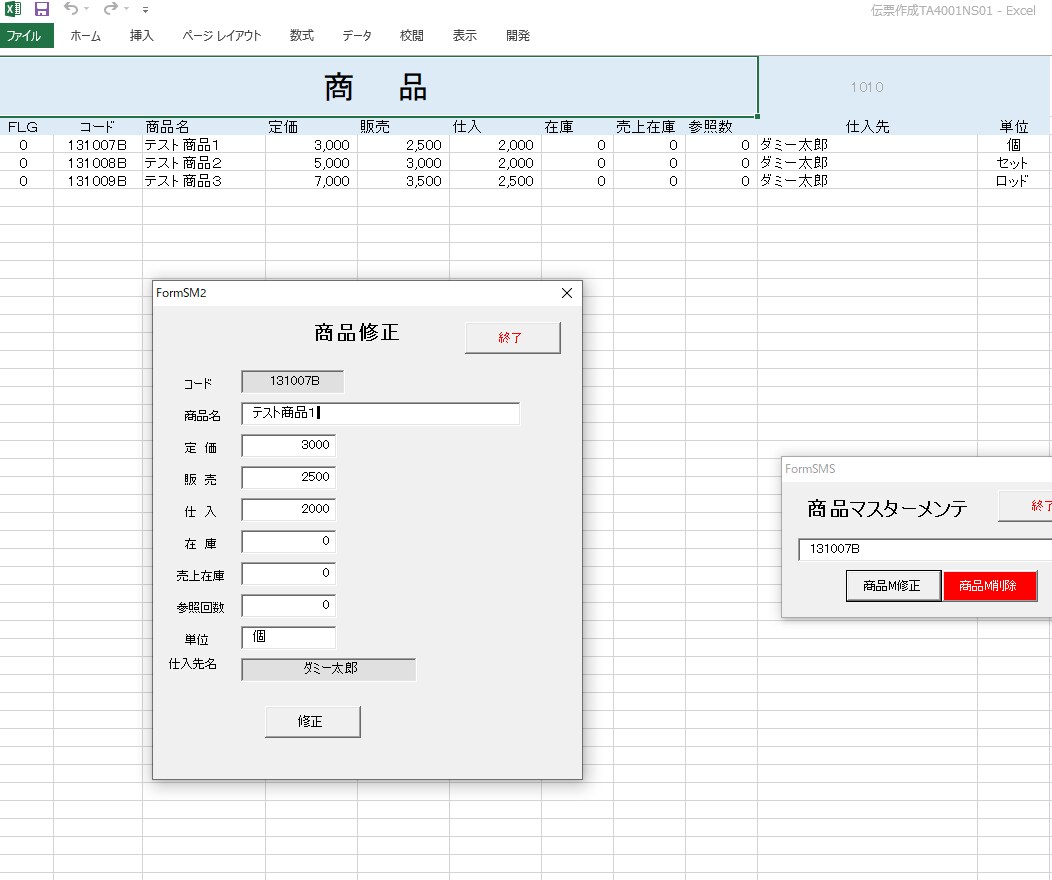The width and height of the screenshot is (1052, 880).
Task: Select the 定価 column header cell
Action: click(x=311, y=127)
